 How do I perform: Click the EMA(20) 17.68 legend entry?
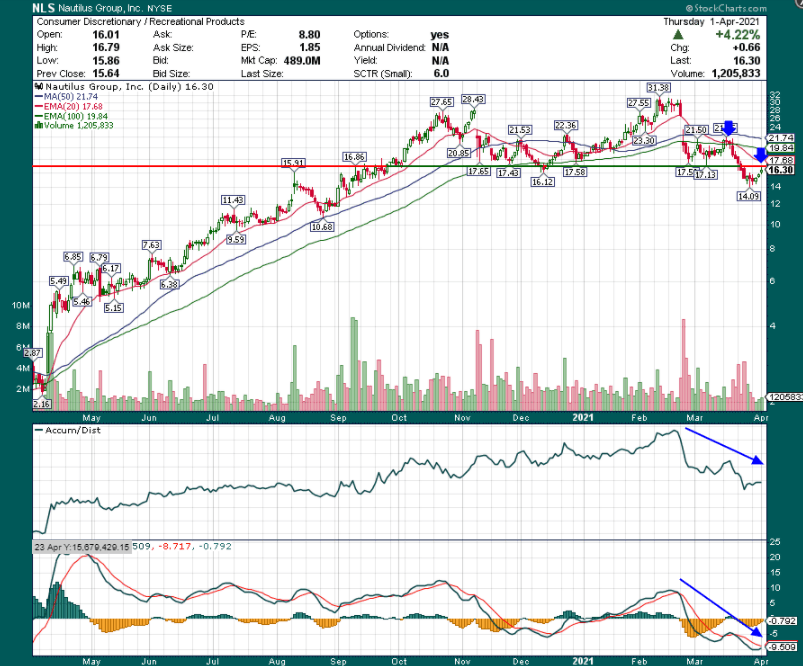tap(71, 107)
